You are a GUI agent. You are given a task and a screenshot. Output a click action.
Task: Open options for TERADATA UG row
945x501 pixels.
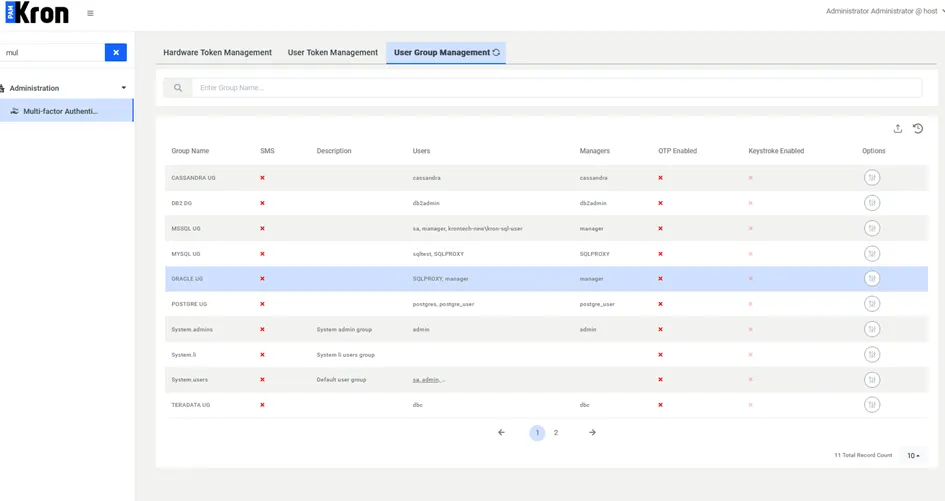[872, 405]
